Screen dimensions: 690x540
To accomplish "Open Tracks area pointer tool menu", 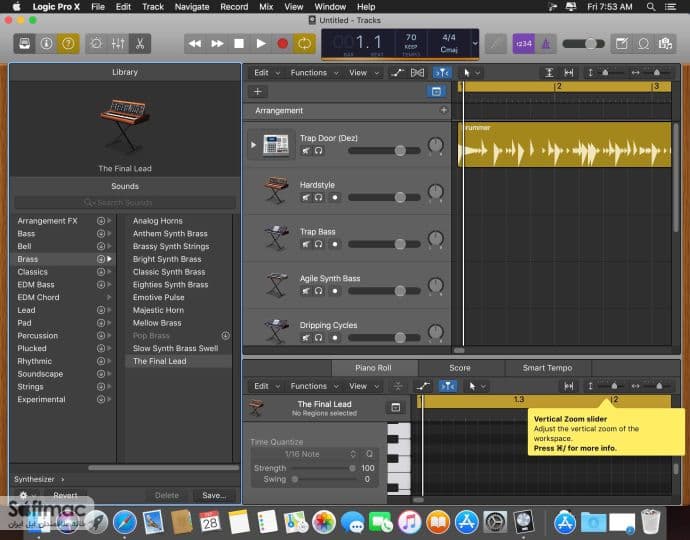I will pyautogui.click(x=470, y=73).
